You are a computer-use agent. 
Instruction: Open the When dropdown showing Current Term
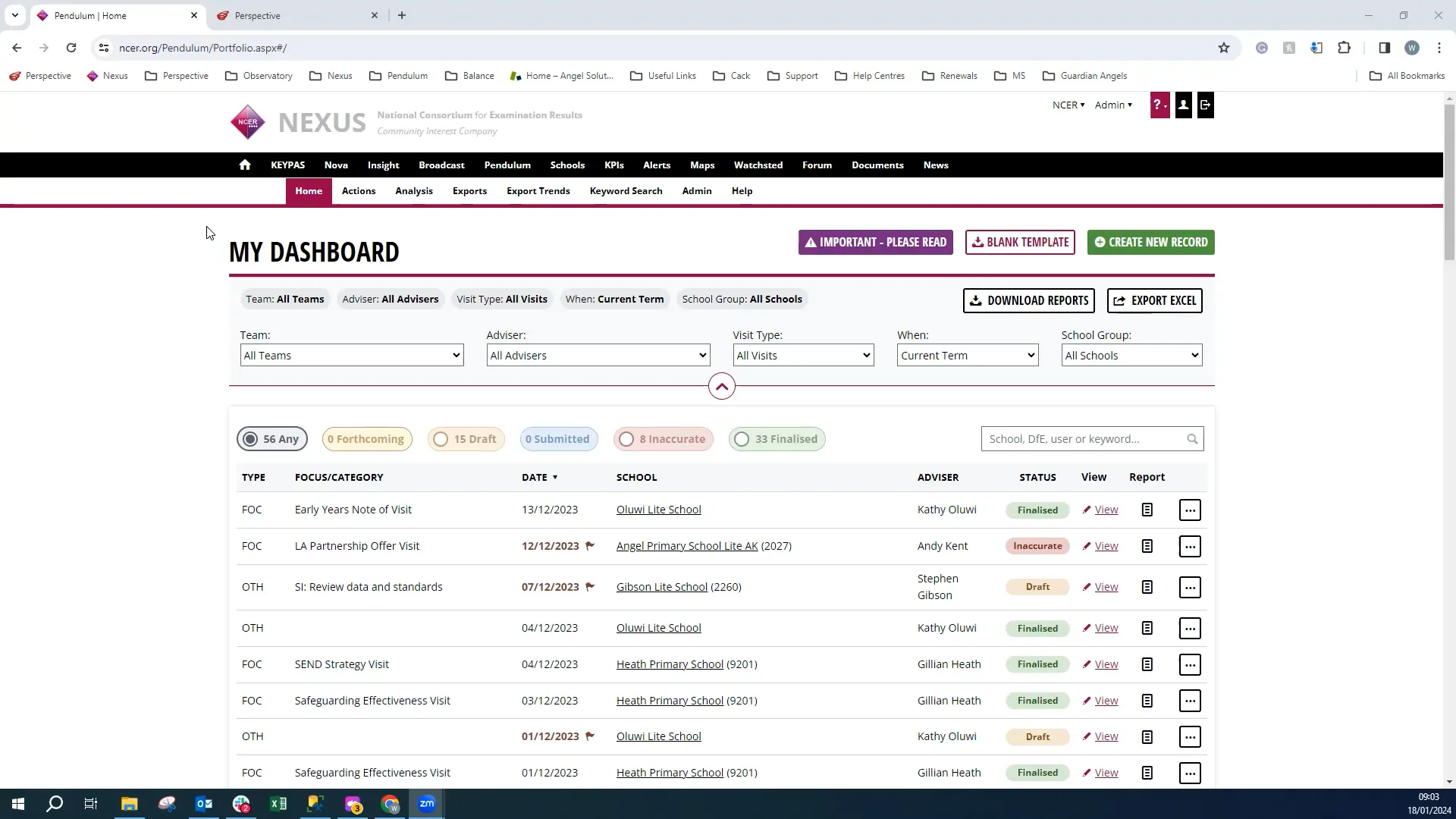pyautogui.click(x=967, y=356)
